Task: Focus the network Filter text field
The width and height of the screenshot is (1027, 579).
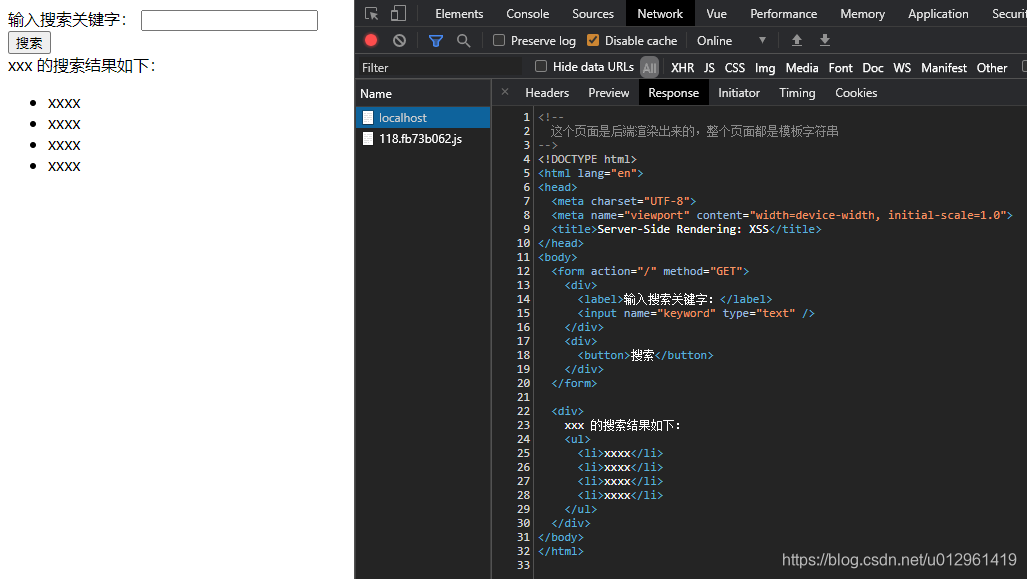Action: click(x=440, y=67)
